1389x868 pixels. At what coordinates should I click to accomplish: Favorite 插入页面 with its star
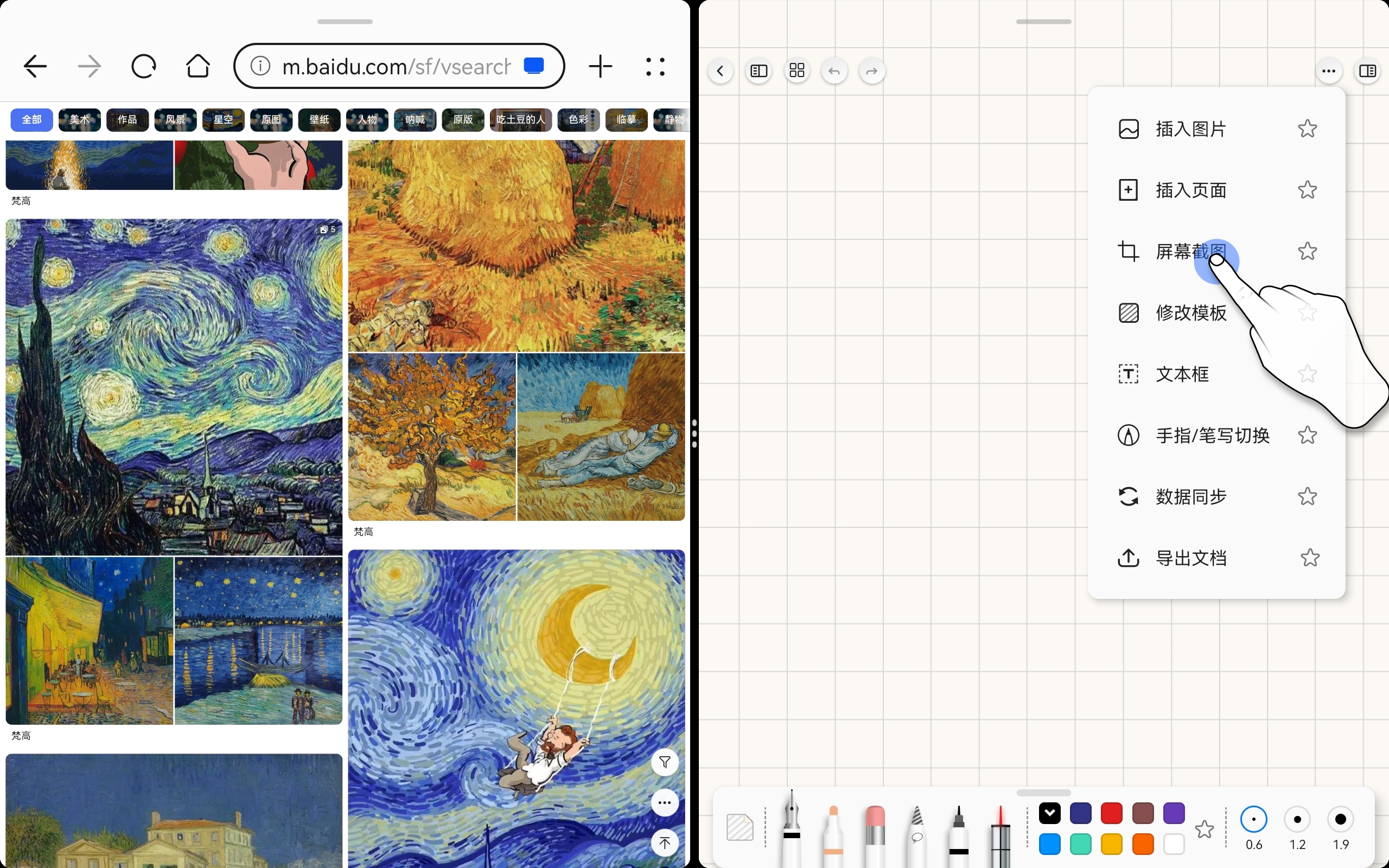1308,190
